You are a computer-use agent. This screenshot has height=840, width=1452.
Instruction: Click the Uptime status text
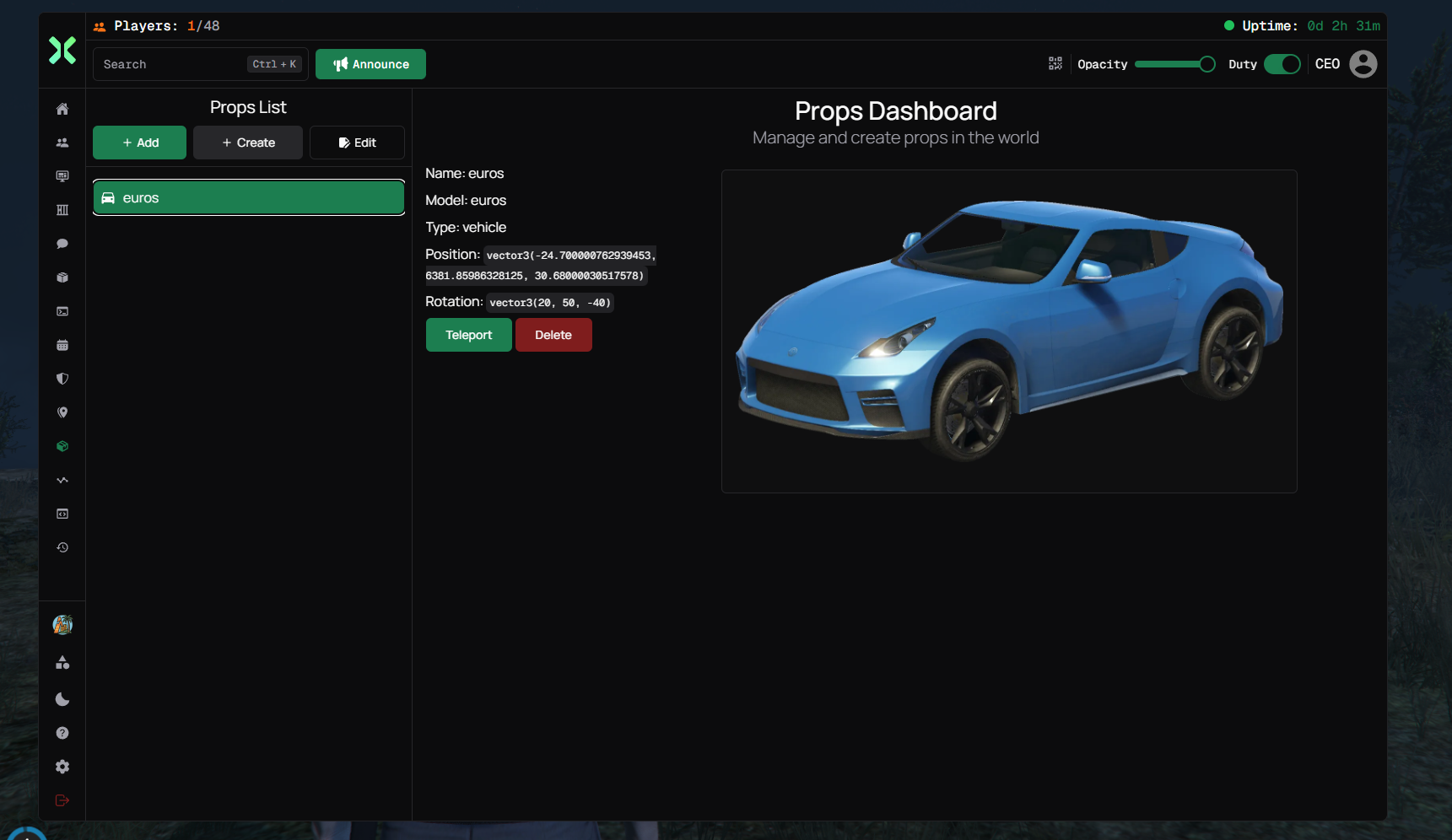(x=1302, y=26)
